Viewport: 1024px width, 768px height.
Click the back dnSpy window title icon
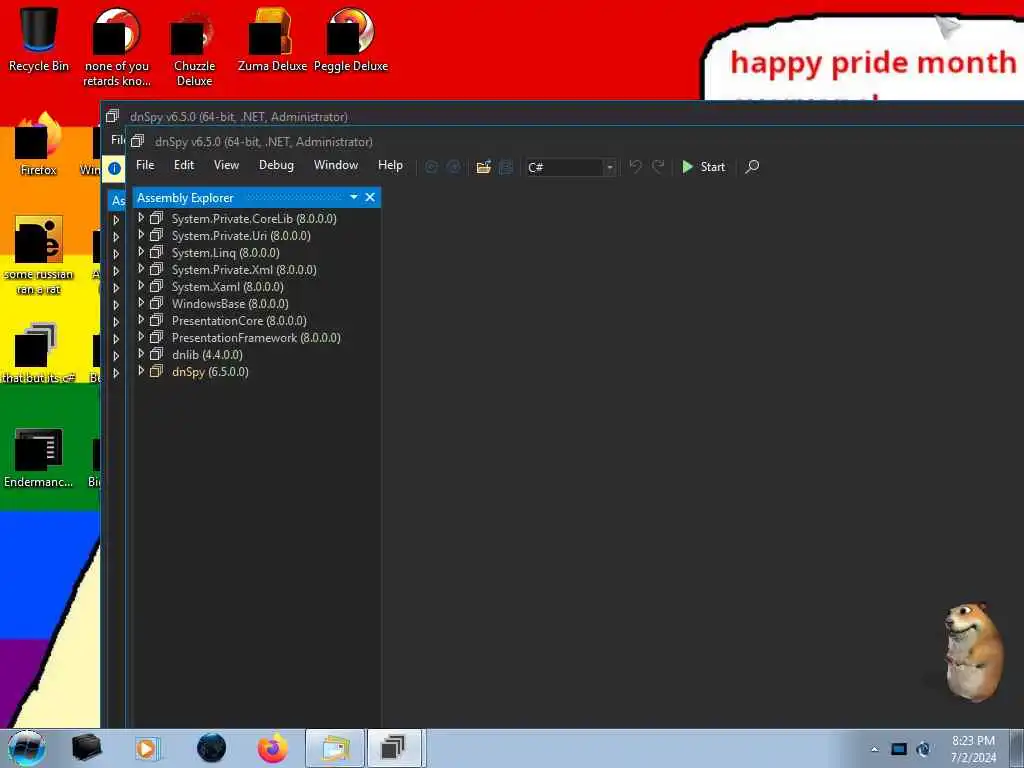pos(112,116)
